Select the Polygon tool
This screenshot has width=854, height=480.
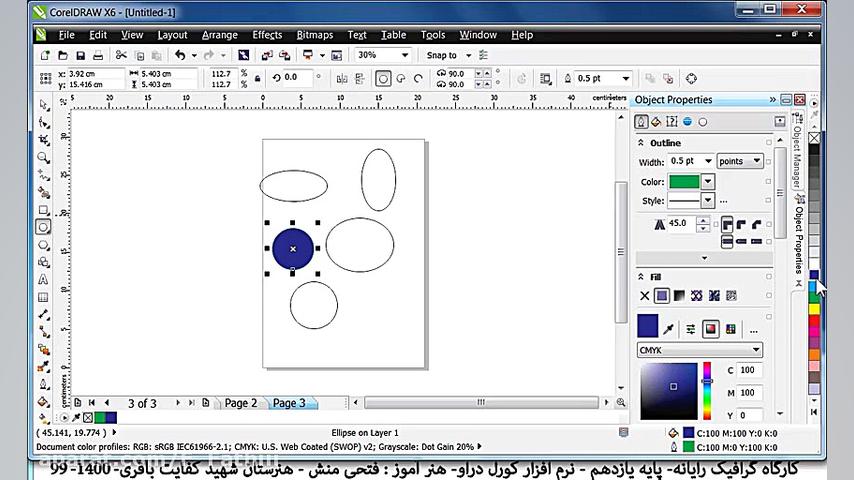coord(44,245)
